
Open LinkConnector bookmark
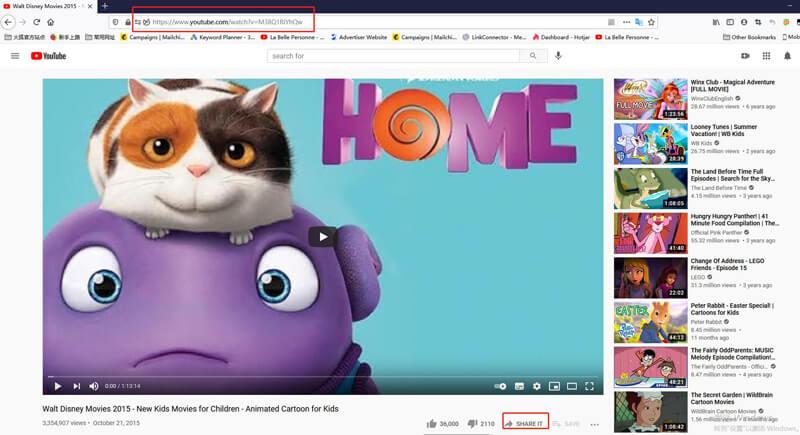pyautogui.click(x=494, y=37)
